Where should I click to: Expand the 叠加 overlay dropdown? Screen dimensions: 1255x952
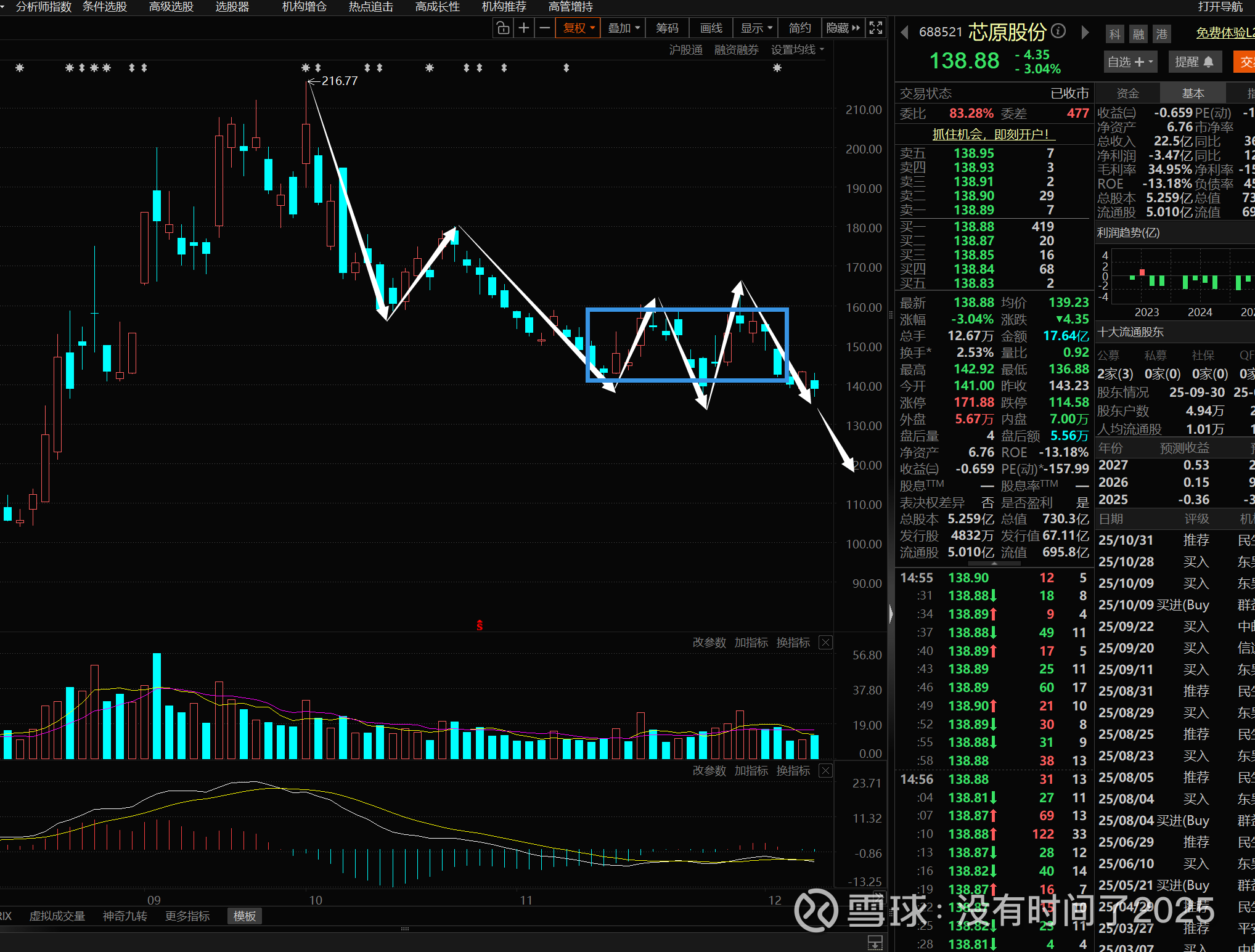[x=624, y=28]
